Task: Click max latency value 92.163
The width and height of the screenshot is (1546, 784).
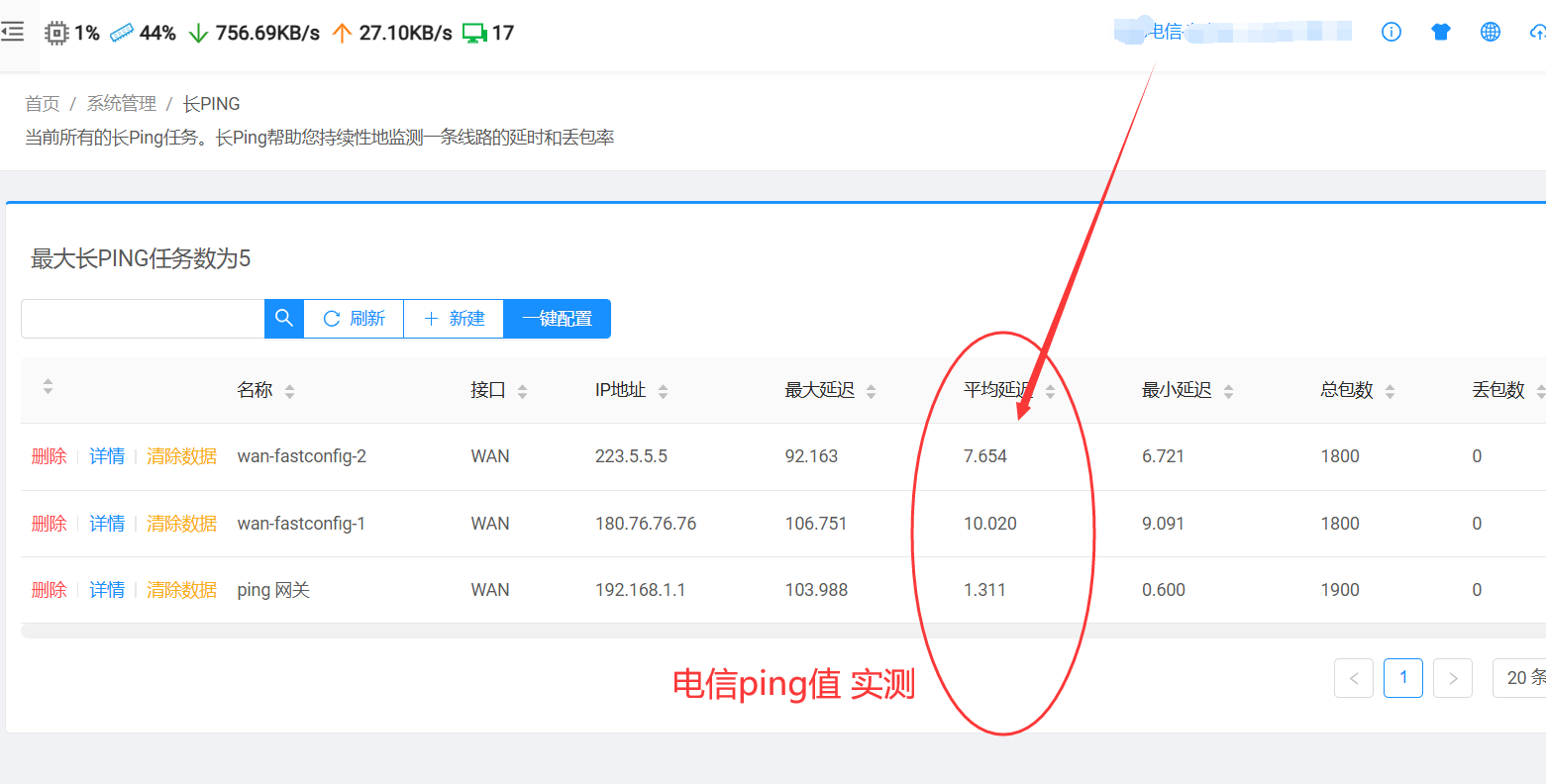Action: 811,456
